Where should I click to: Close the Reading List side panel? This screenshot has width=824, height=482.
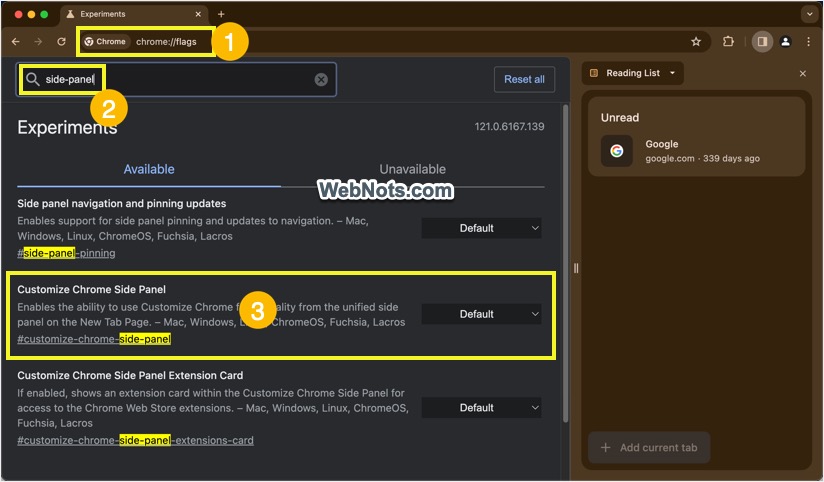tap(802, 74)
